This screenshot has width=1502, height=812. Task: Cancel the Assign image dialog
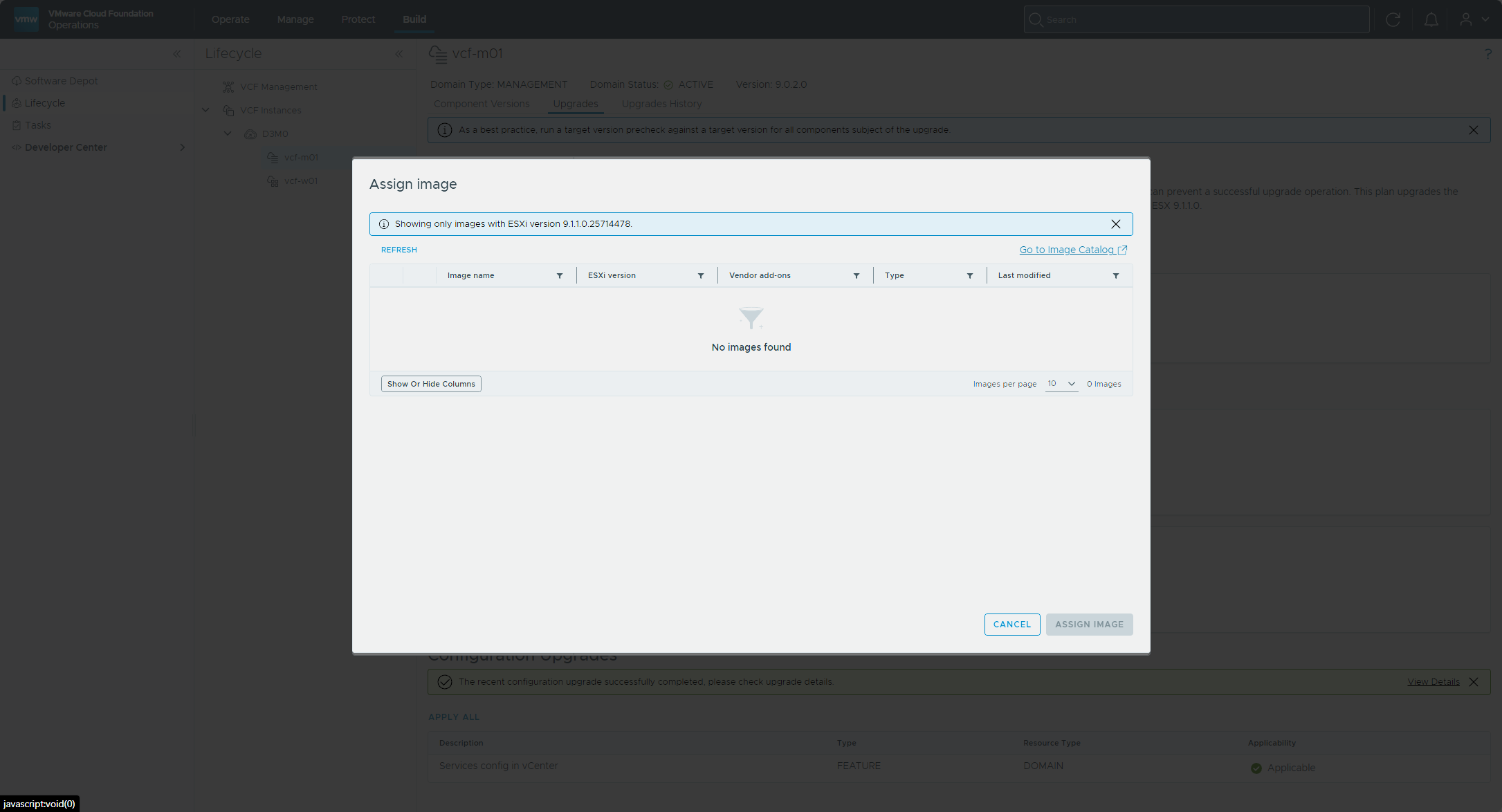click(x=1012, y=625)
